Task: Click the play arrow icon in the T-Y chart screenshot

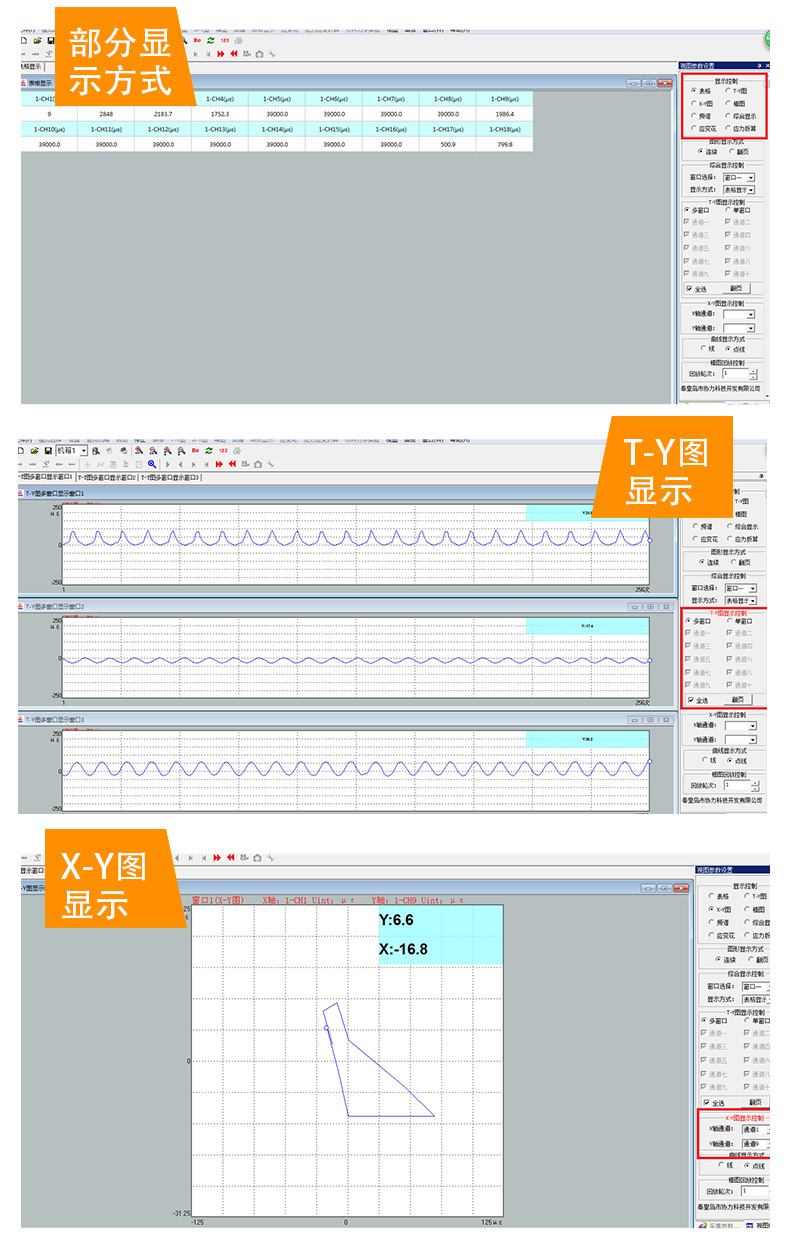Action: [x=167, y=464]
